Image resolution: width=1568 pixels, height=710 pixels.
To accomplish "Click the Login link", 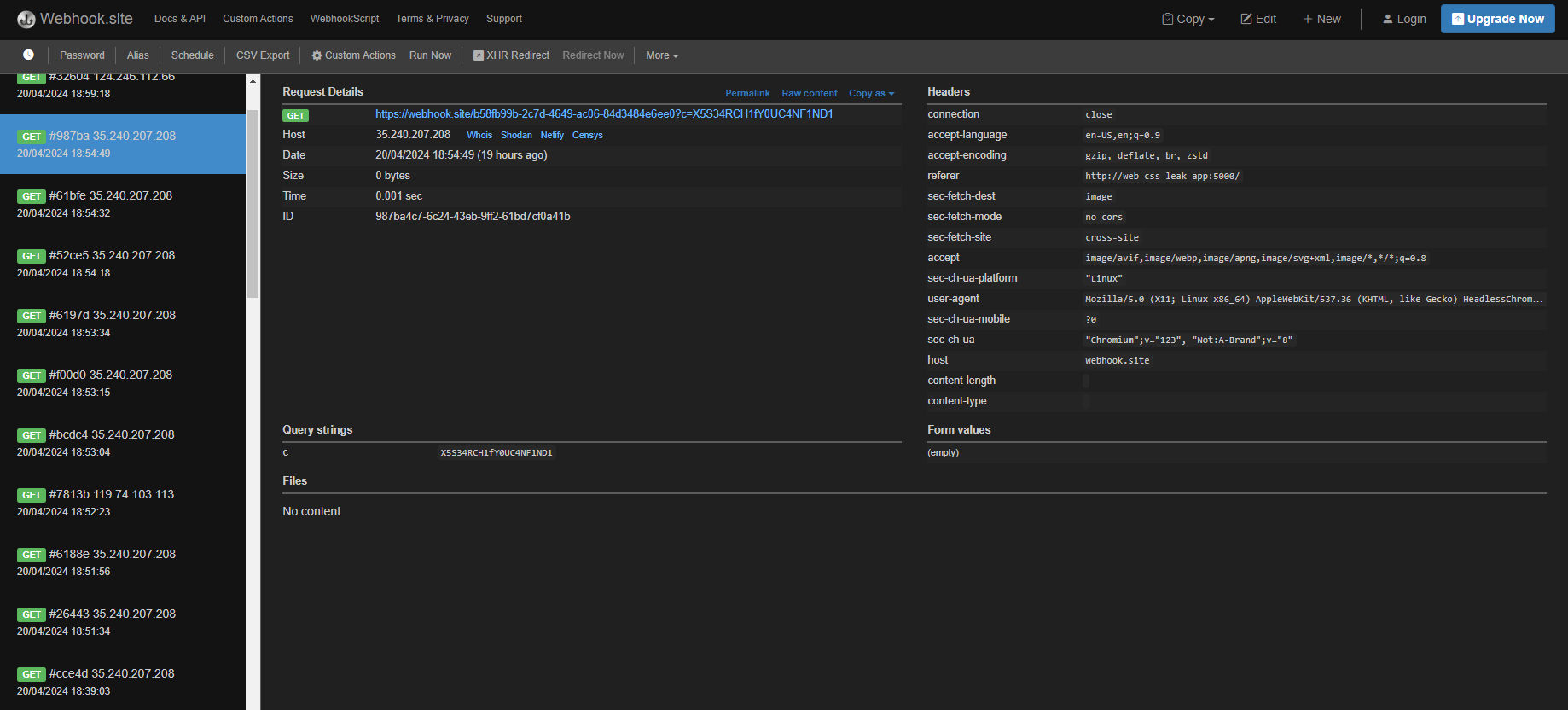I will point(1404,19).
